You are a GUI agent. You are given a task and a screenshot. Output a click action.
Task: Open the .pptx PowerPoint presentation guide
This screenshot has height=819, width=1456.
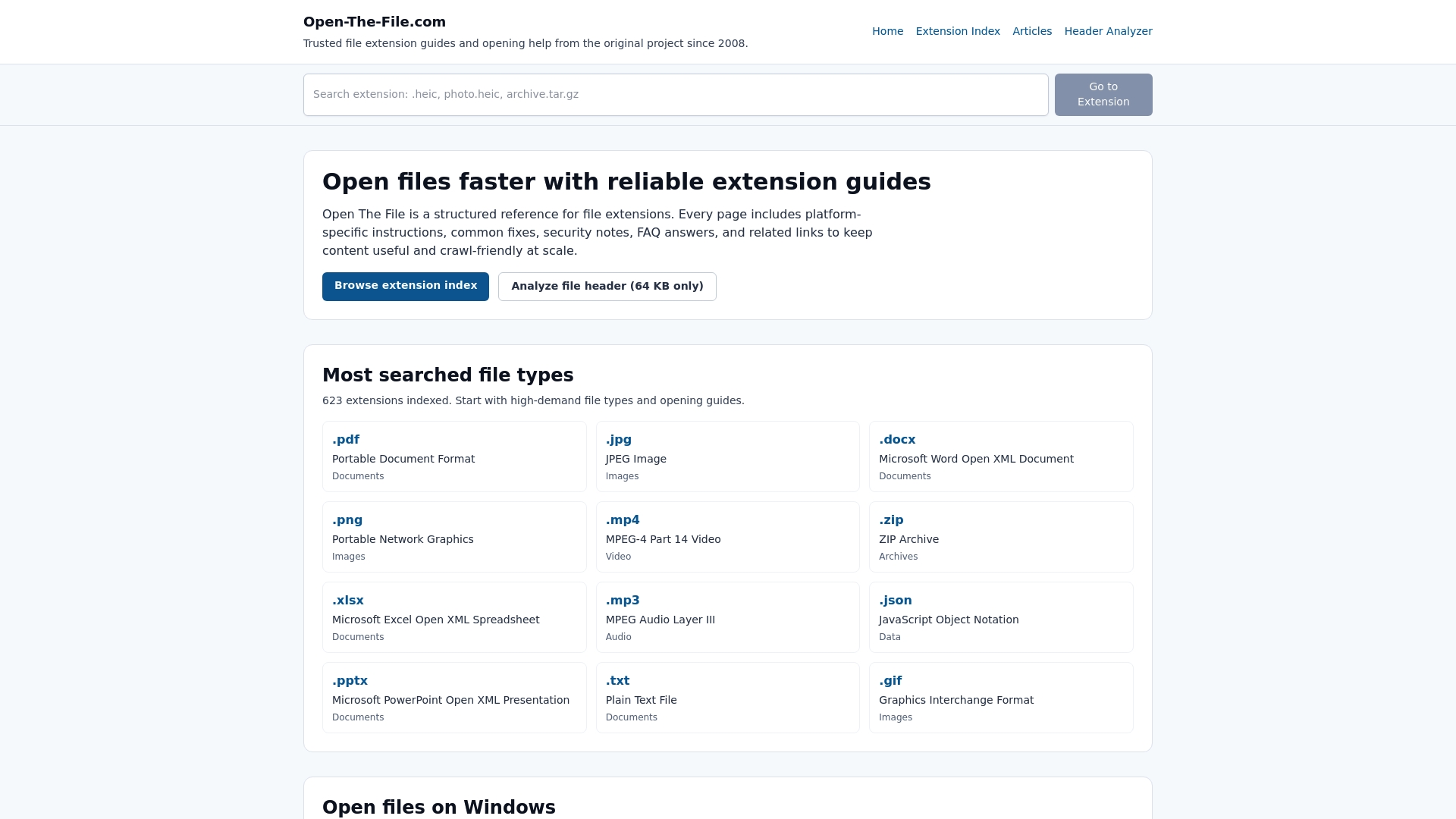(x=350, y=681)
